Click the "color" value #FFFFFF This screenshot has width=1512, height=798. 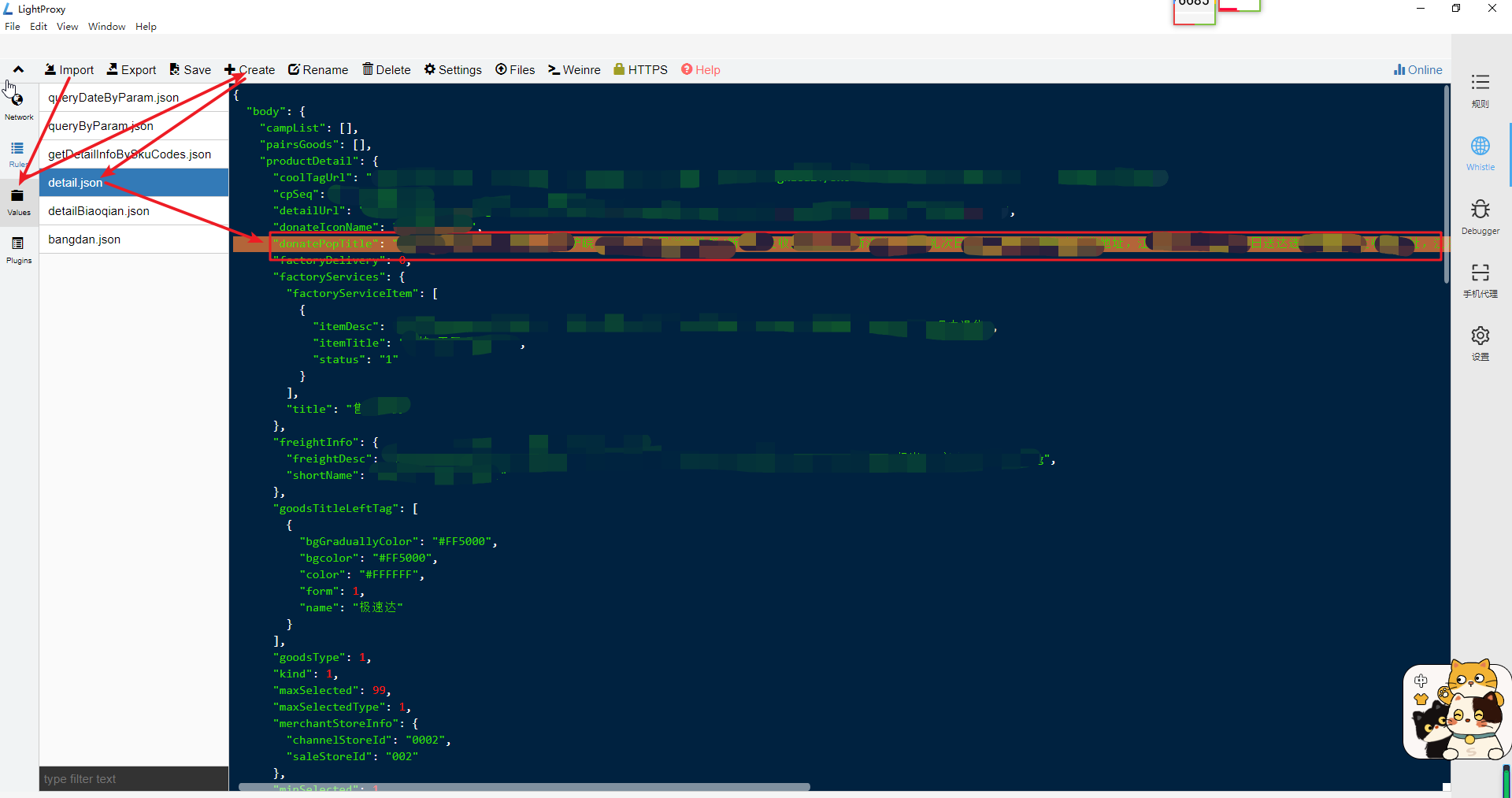(388, 574)
